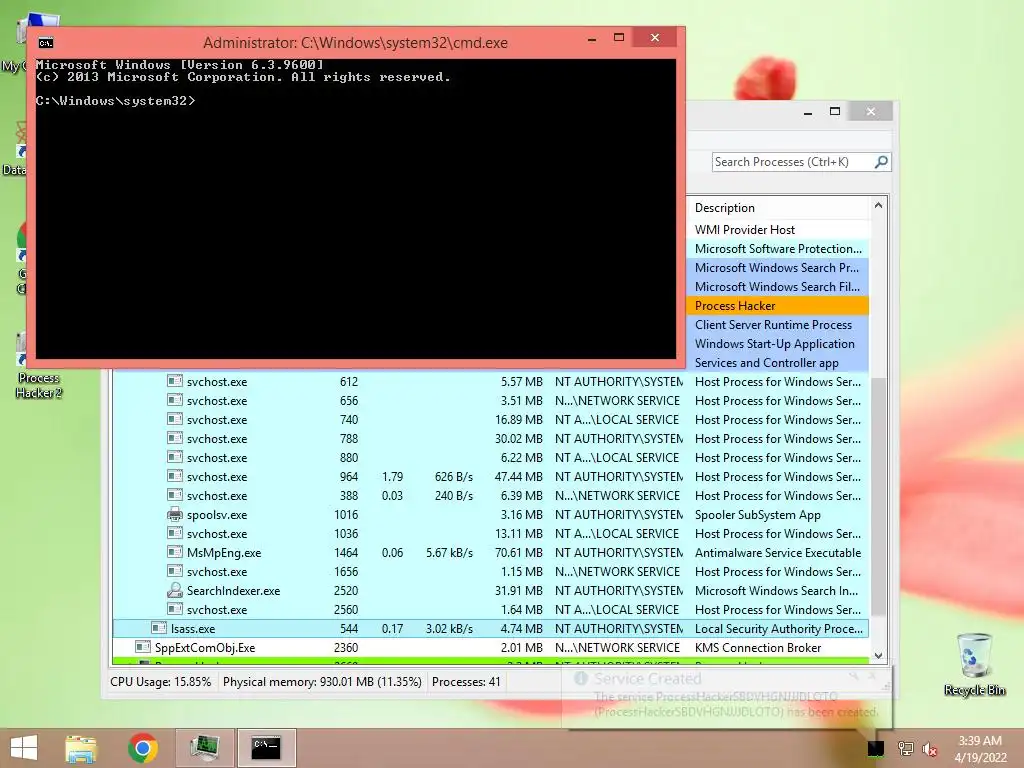Click 47.44 MB memory value cell

519,476
